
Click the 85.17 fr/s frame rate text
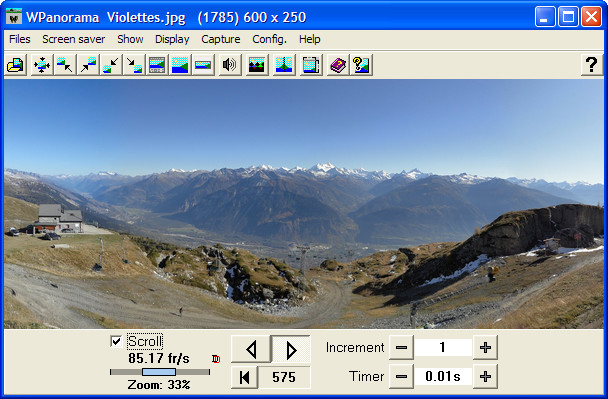159,358
